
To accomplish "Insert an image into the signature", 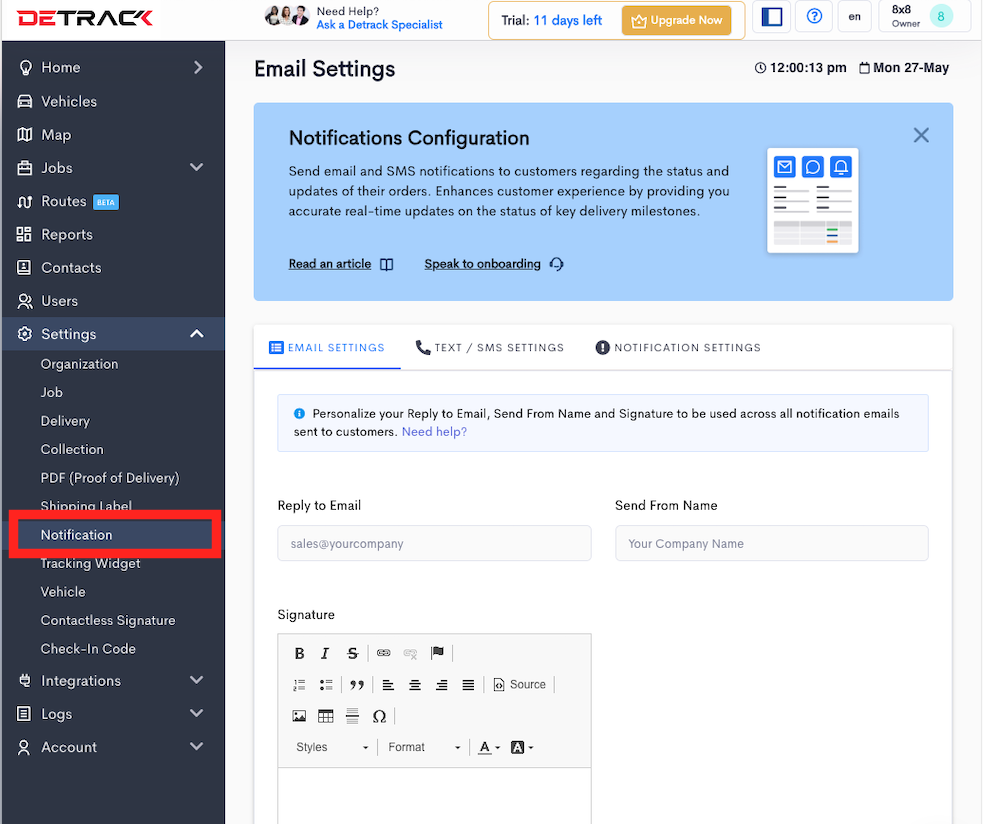I will coord(299,716).
